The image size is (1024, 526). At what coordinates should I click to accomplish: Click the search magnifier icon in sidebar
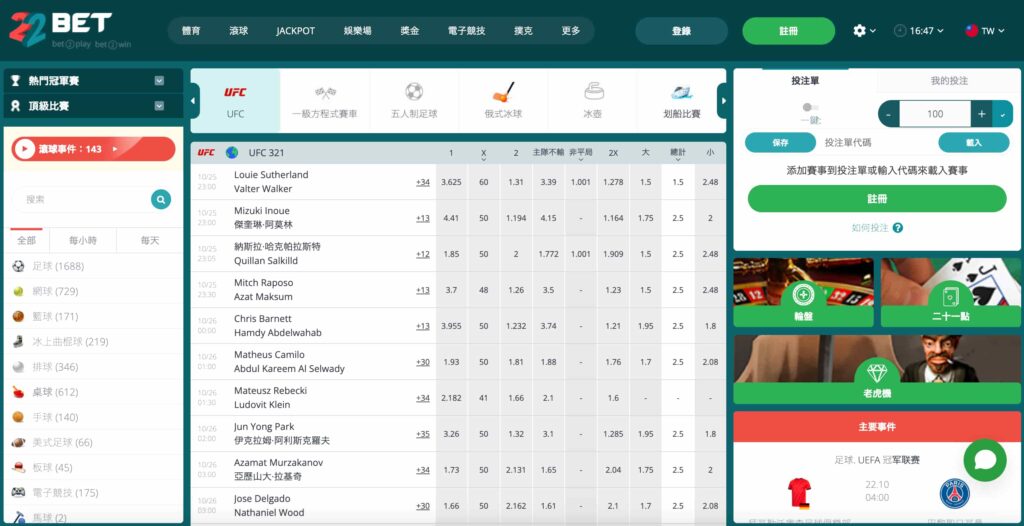point(161,200)
